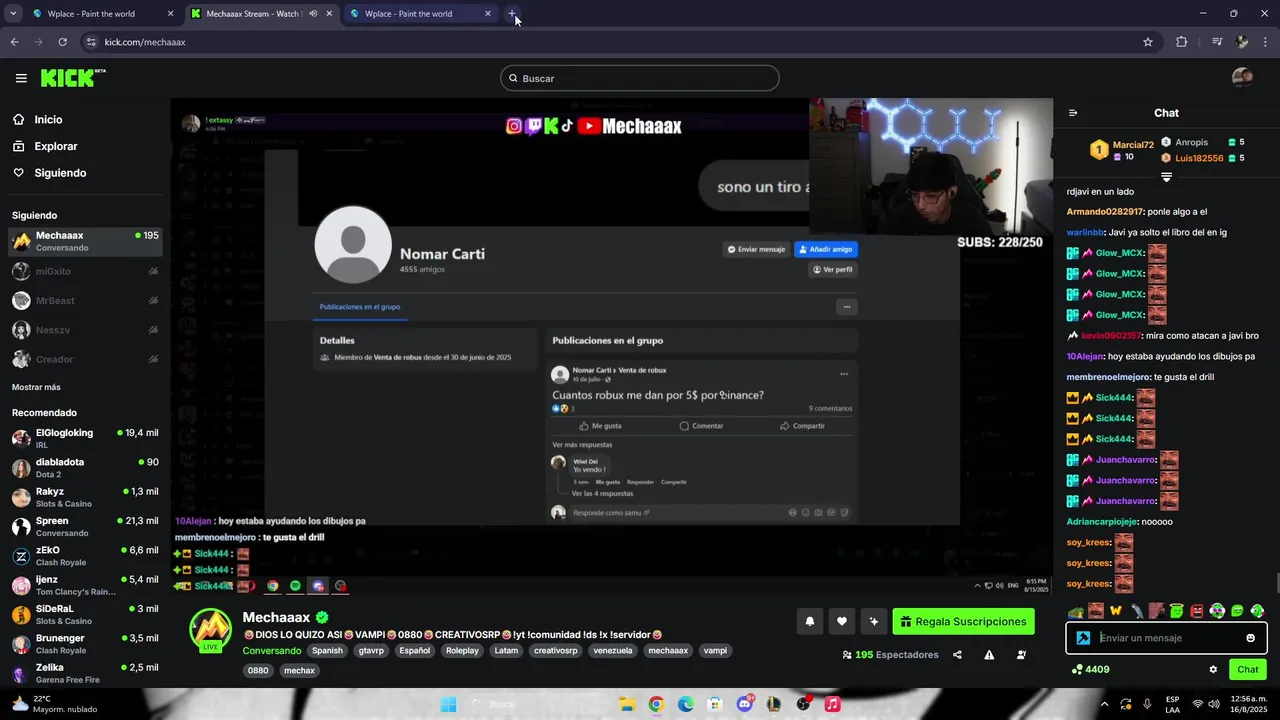Click the sparkle subscribe button
Viewport: 1280px width, 720px height.
pyautogui.click(x=874, y=621)
